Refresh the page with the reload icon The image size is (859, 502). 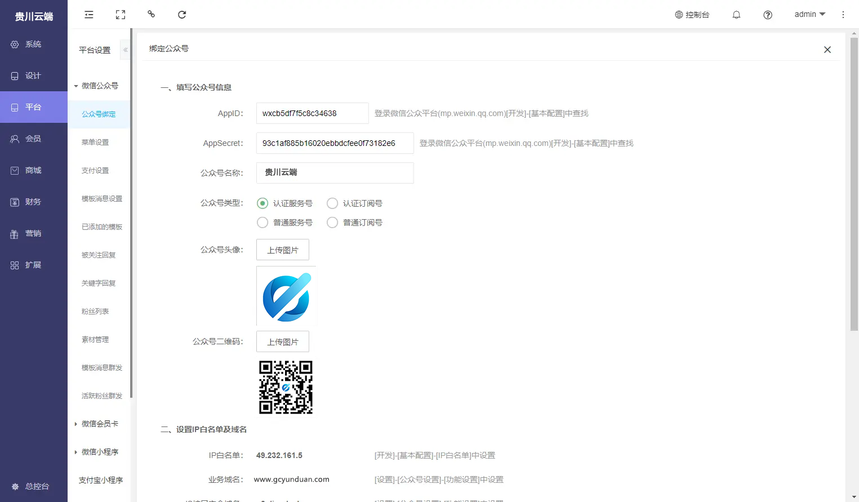tap(182, 15)
